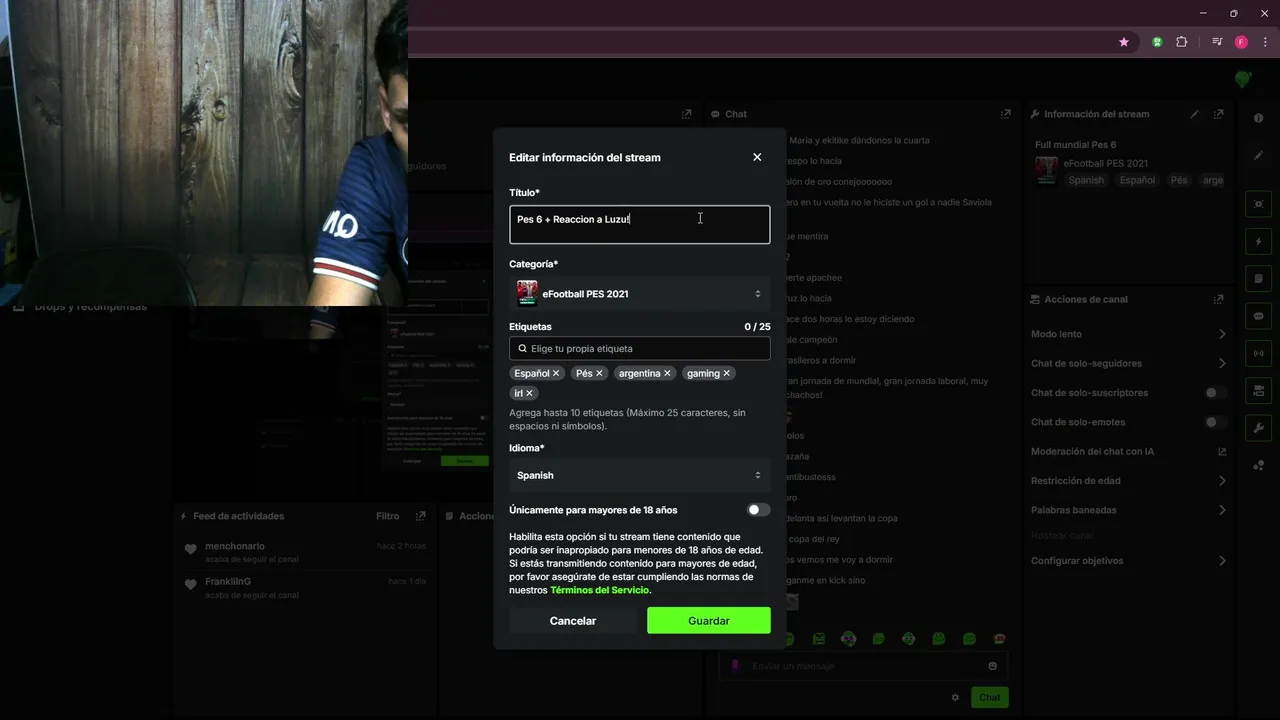Click the chat bubble icon in right sidebar
The height and width of the screenshot is (720, 1280).
pos(1258,316)
